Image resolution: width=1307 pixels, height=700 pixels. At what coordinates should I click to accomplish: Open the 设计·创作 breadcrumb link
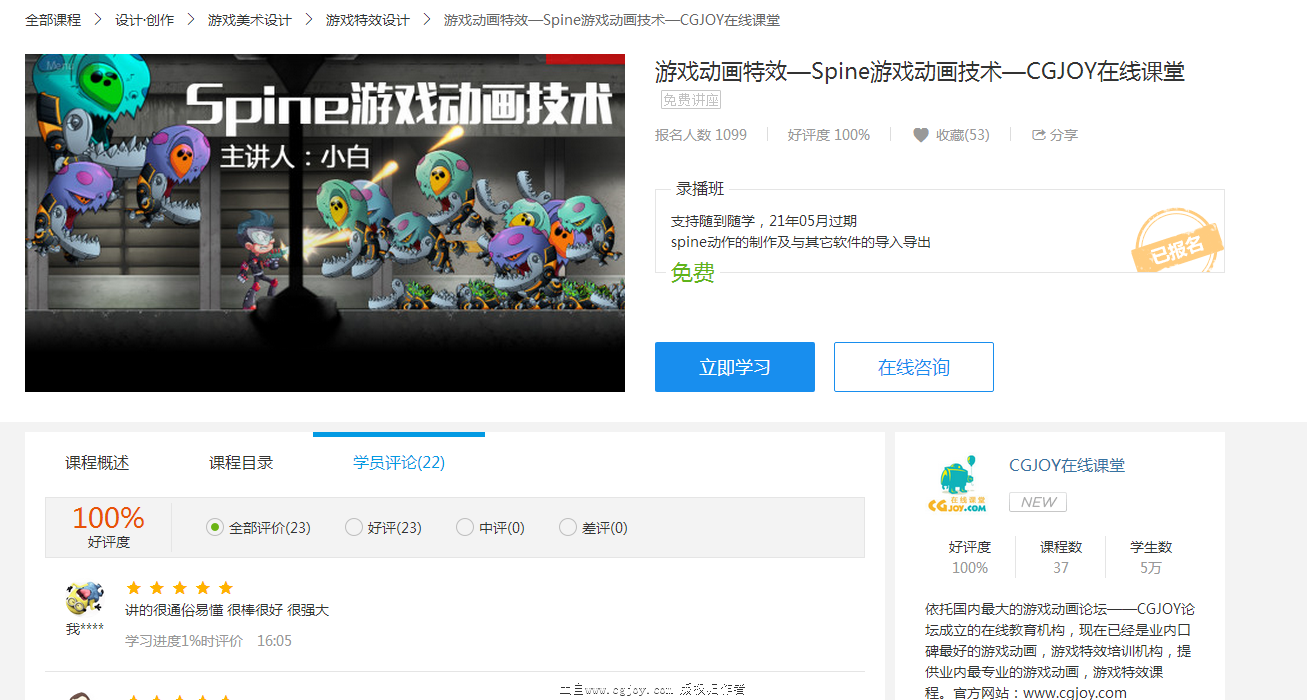pos(144,20)
